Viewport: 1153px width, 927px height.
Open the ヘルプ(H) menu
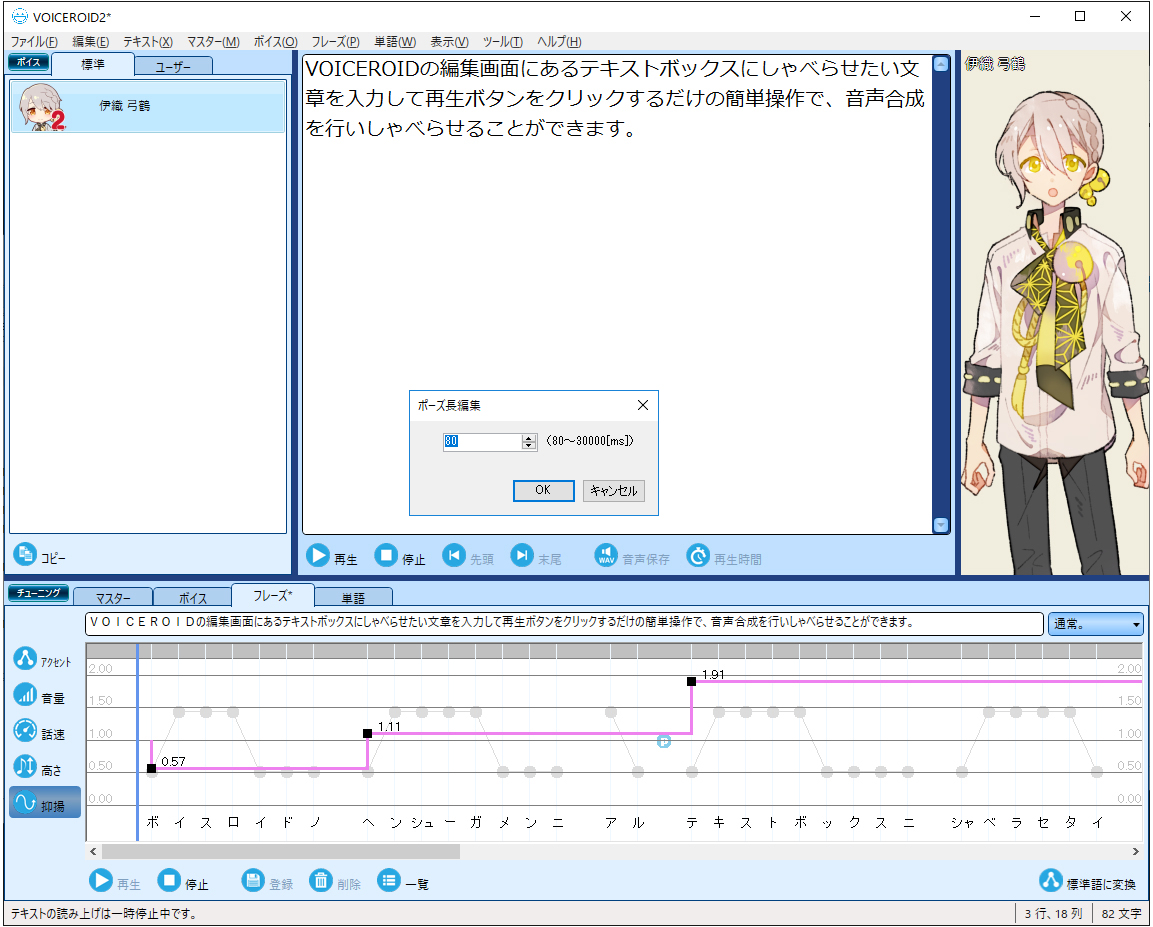559,42
